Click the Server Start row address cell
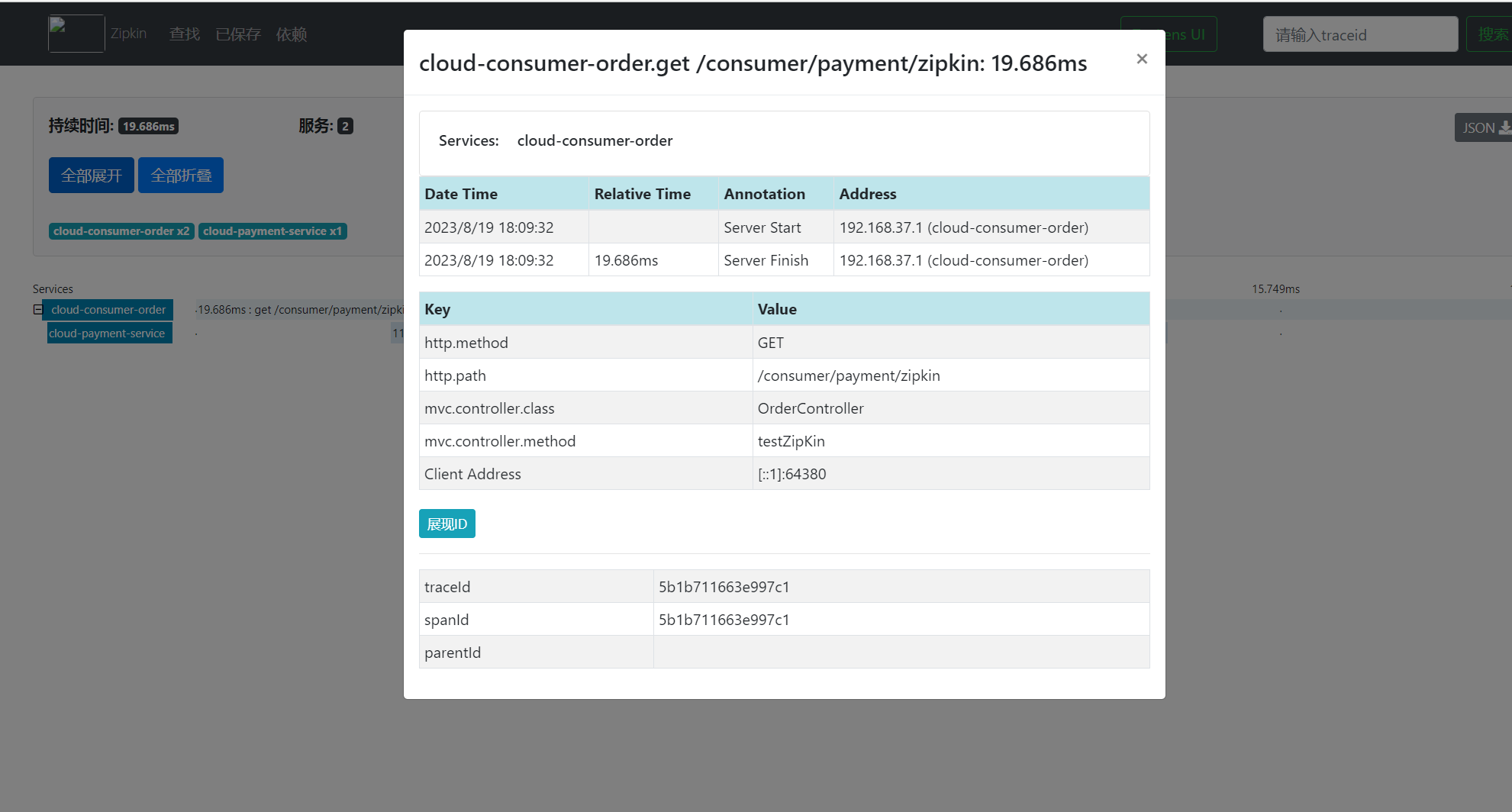 coord(991,227)
